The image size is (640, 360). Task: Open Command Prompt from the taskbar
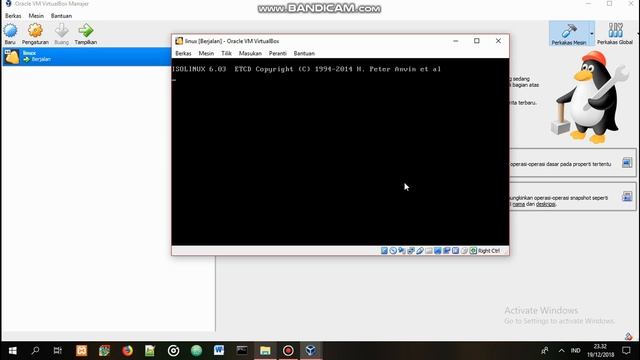point(242,351)
